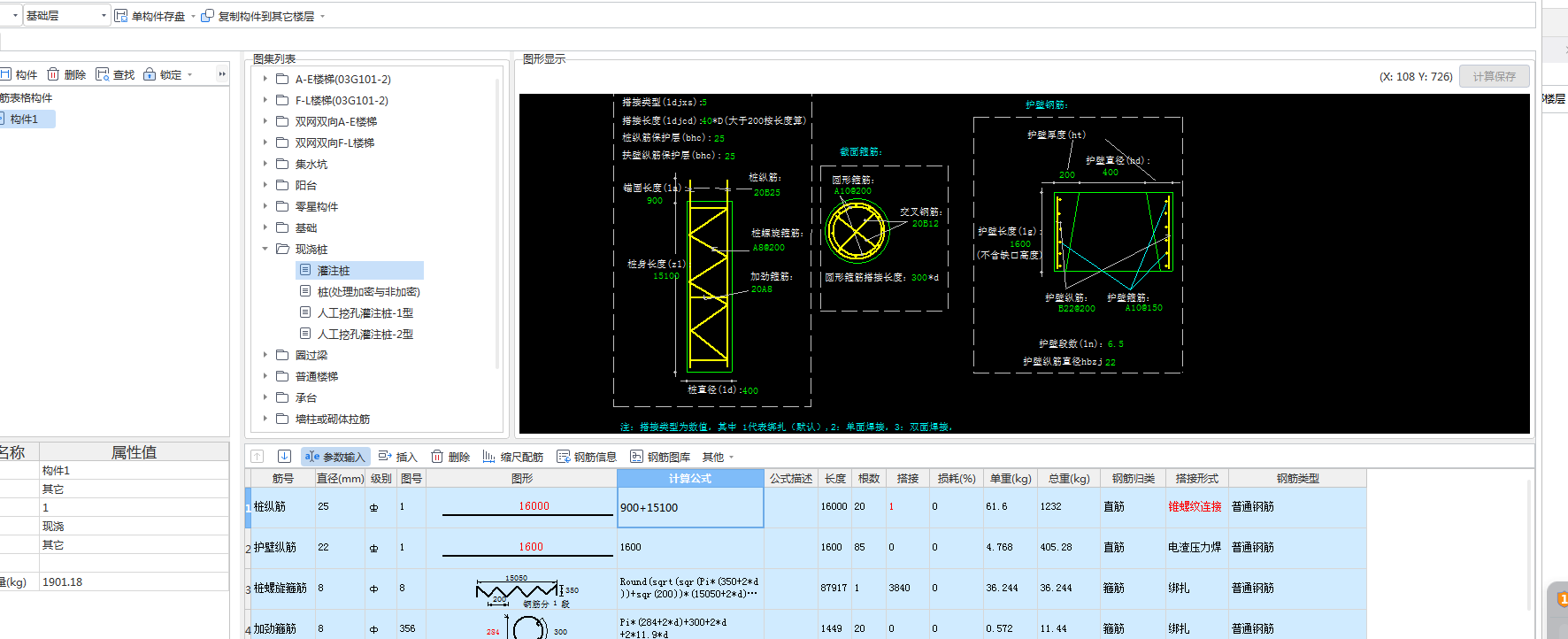Click the 钢筋归类 column header
1568x639 pixels.
coord(1134,479)
